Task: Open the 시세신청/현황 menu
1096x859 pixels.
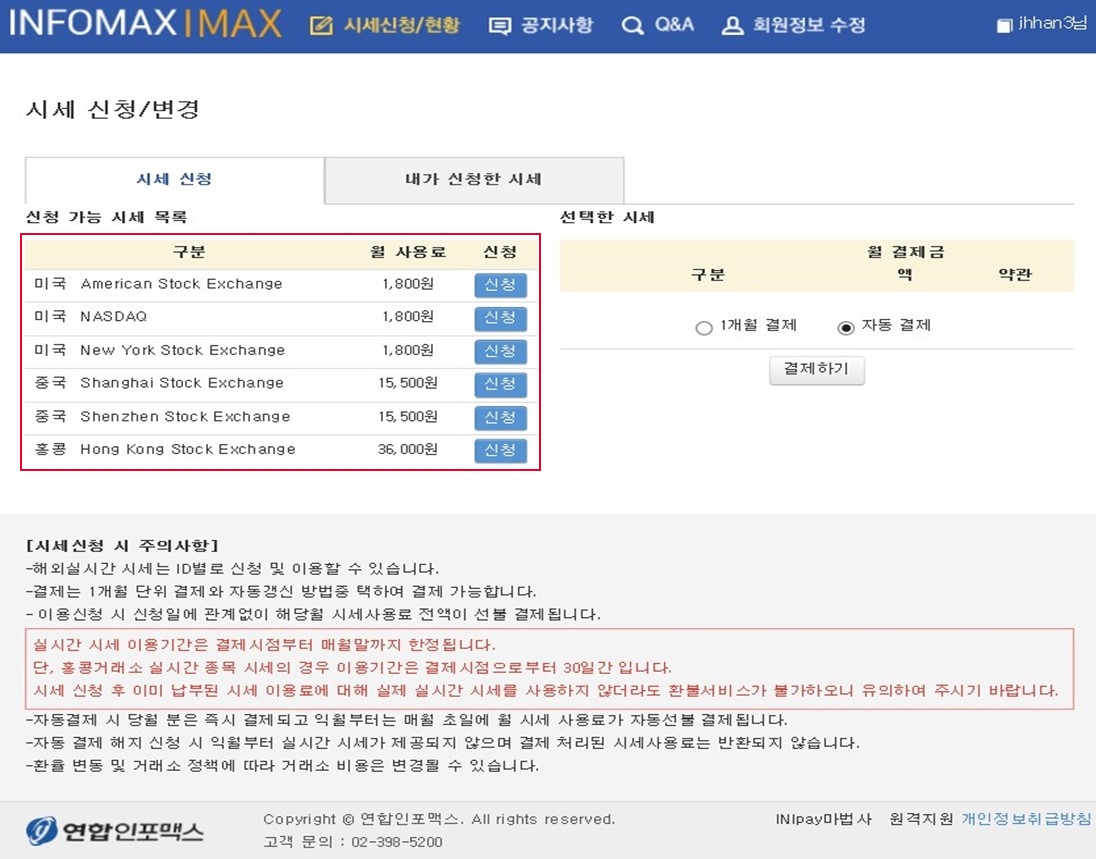Action: click(x=401, y=26)
